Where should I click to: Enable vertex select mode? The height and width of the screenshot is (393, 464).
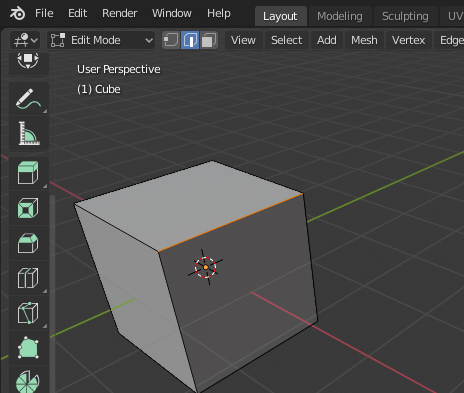(171, 40)
